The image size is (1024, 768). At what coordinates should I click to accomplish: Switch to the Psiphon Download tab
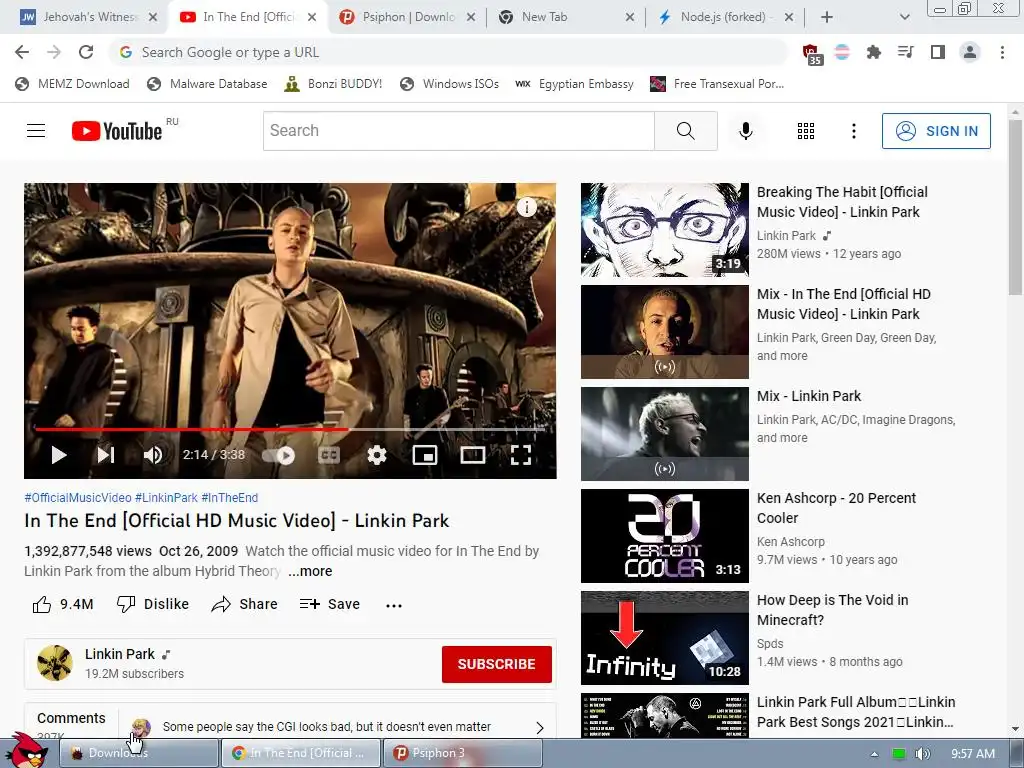pyautogui.click(x=408, y=17)
